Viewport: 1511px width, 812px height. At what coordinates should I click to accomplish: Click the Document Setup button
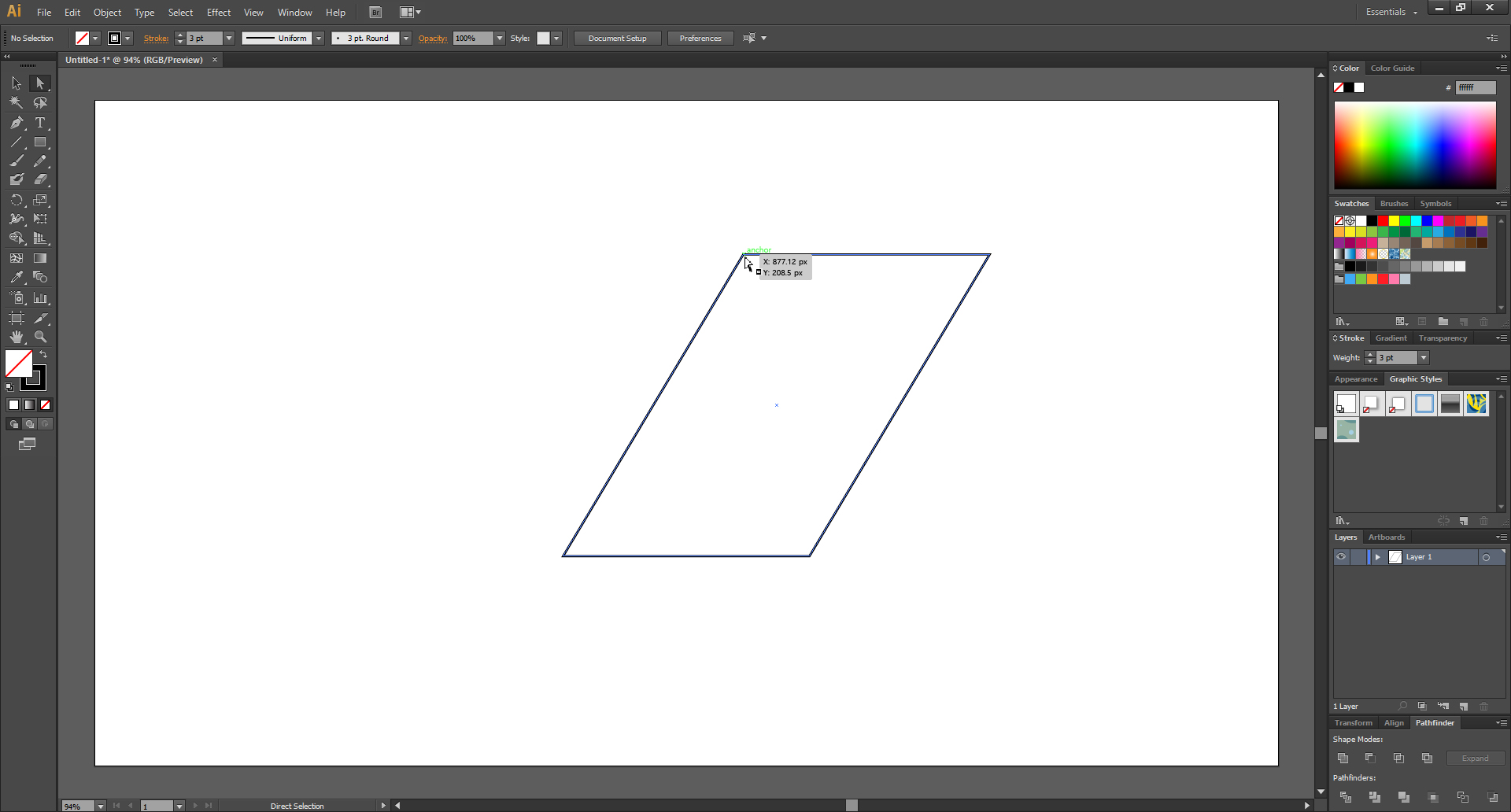(617, 39)
